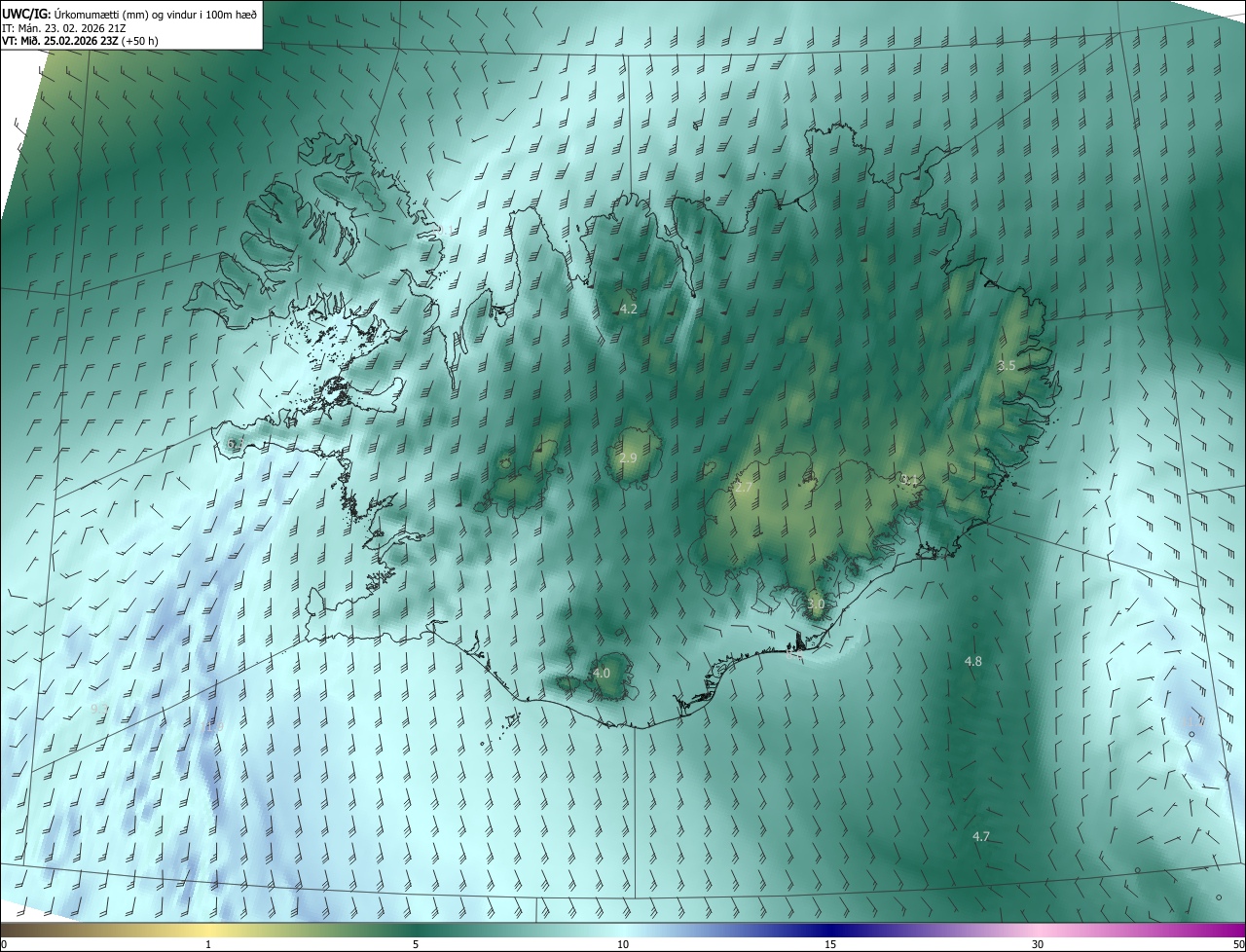Image resolution: width=1246 pixels, height=952 pixels.
Task: Click the 4.2 value label on the map
Action: 628,309
